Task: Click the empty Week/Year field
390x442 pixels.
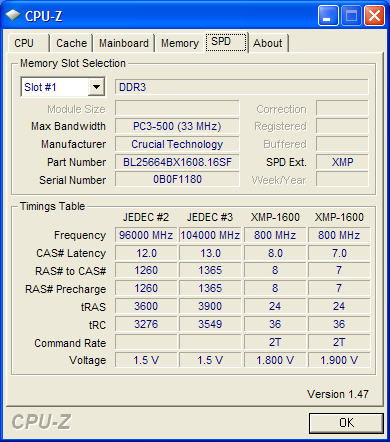Action: point(342,179)
